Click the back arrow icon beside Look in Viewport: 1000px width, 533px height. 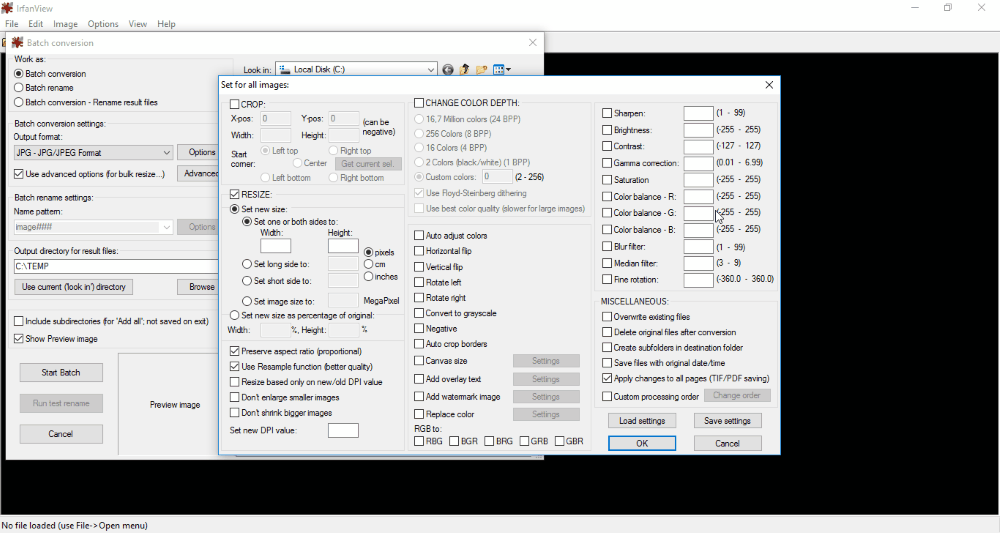448,69
